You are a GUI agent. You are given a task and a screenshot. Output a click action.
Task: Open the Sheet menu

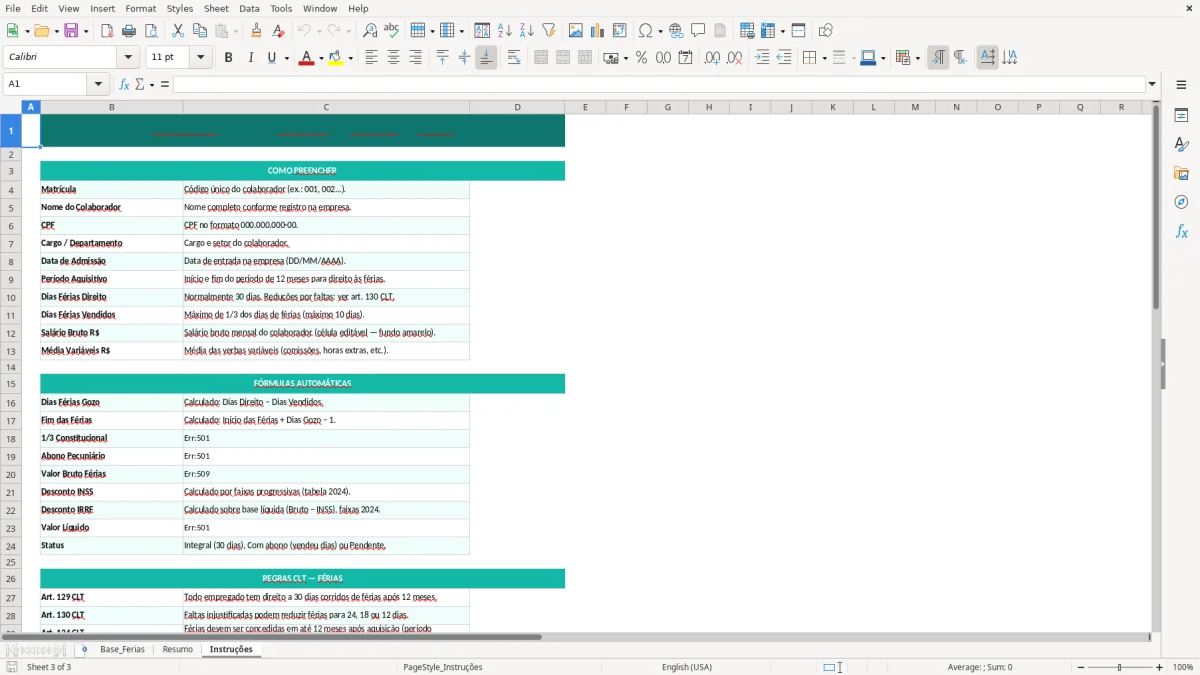pyautogui.click(x=216, y=8)
